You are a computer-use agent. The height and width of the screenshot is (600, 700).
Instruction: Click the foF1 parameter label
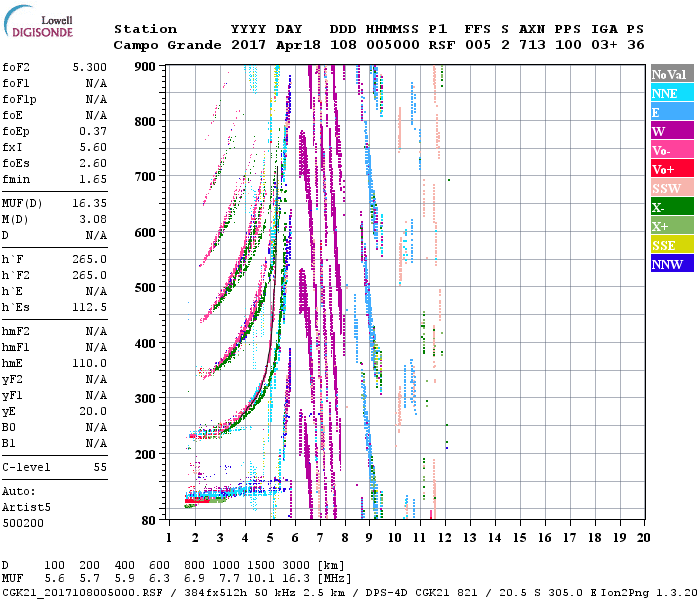[16, 83]
